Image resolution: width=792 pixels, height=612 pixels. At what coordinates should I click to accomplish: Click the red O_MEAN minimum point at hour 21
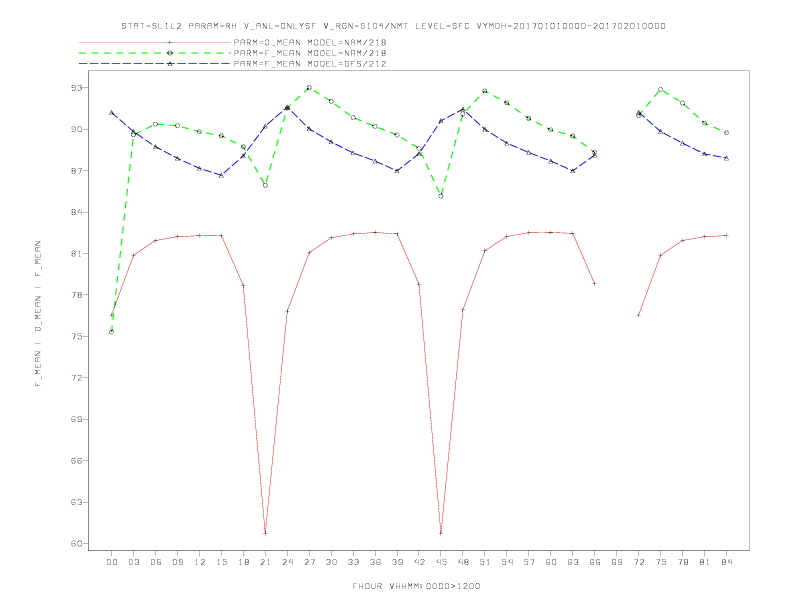265,533
